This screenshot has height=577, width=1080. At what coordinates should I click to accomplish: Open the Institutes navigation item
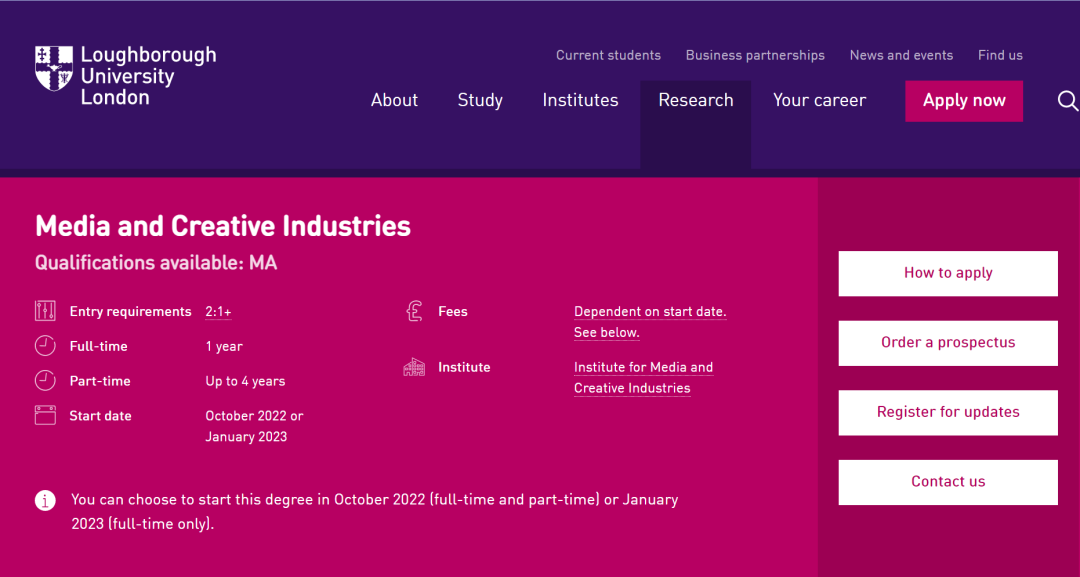[x=580, y=100]
